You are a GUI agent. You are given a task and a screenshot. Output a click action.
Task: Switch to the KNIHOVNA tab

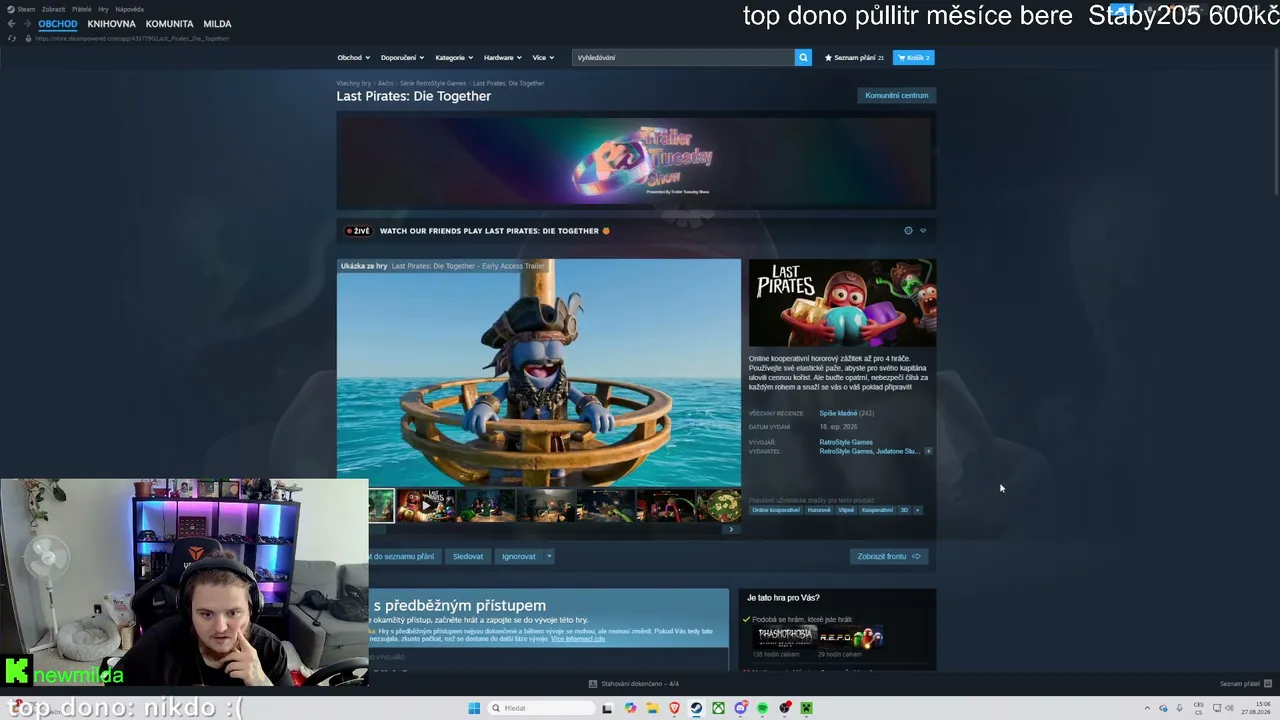point(111,24)
